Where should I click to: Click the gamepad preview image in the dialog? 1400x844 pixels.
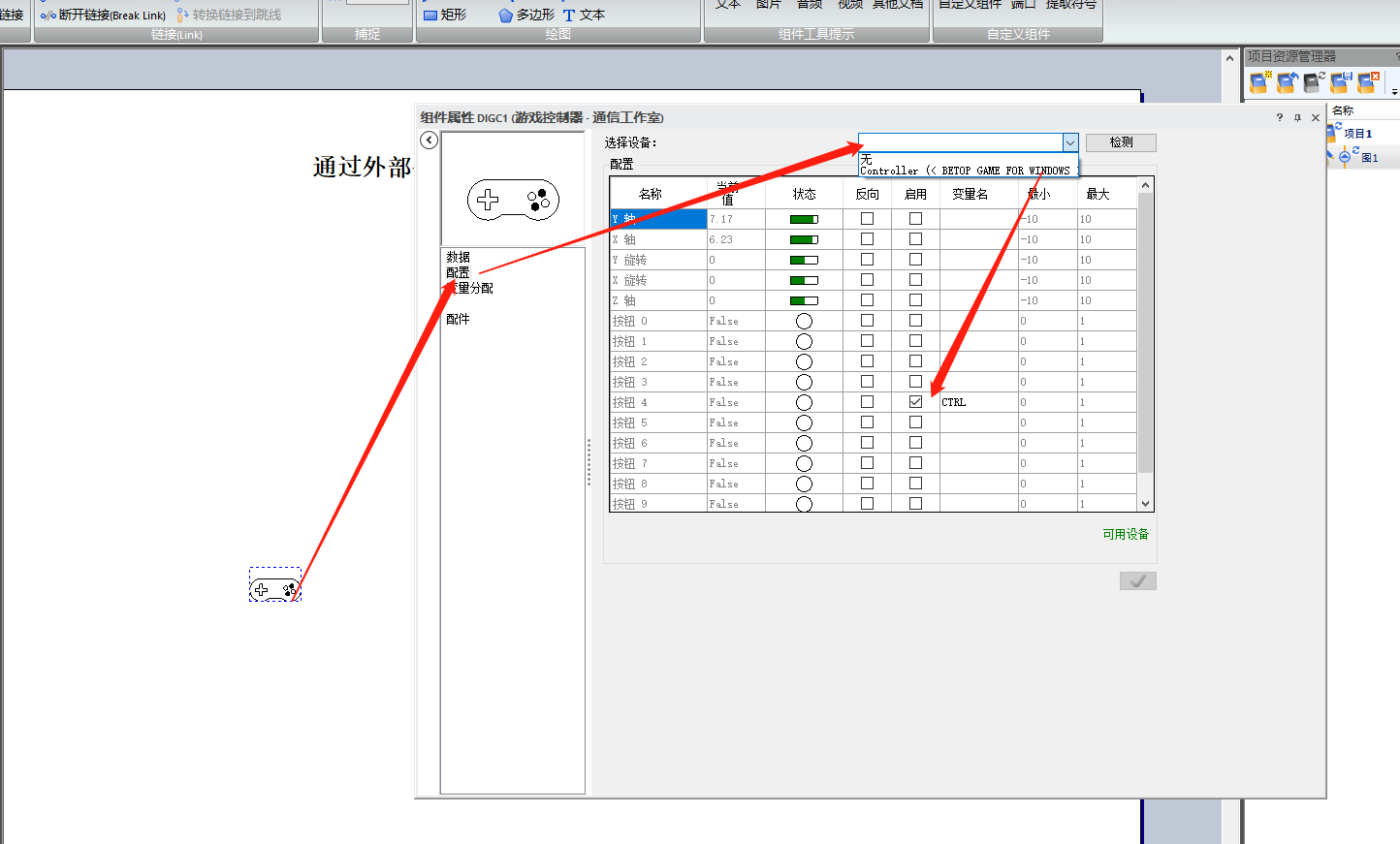pyautogui.click(x=513, y=200)
